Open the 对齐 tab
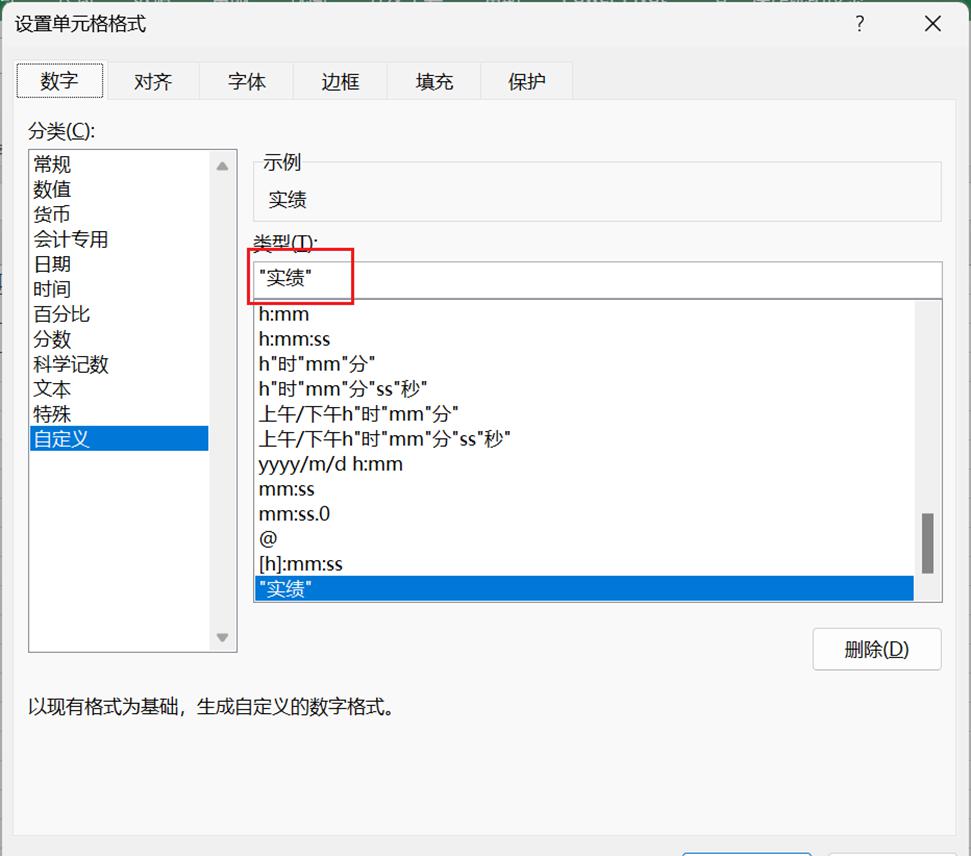Screen dimensions: 971x856 (153, 81)
